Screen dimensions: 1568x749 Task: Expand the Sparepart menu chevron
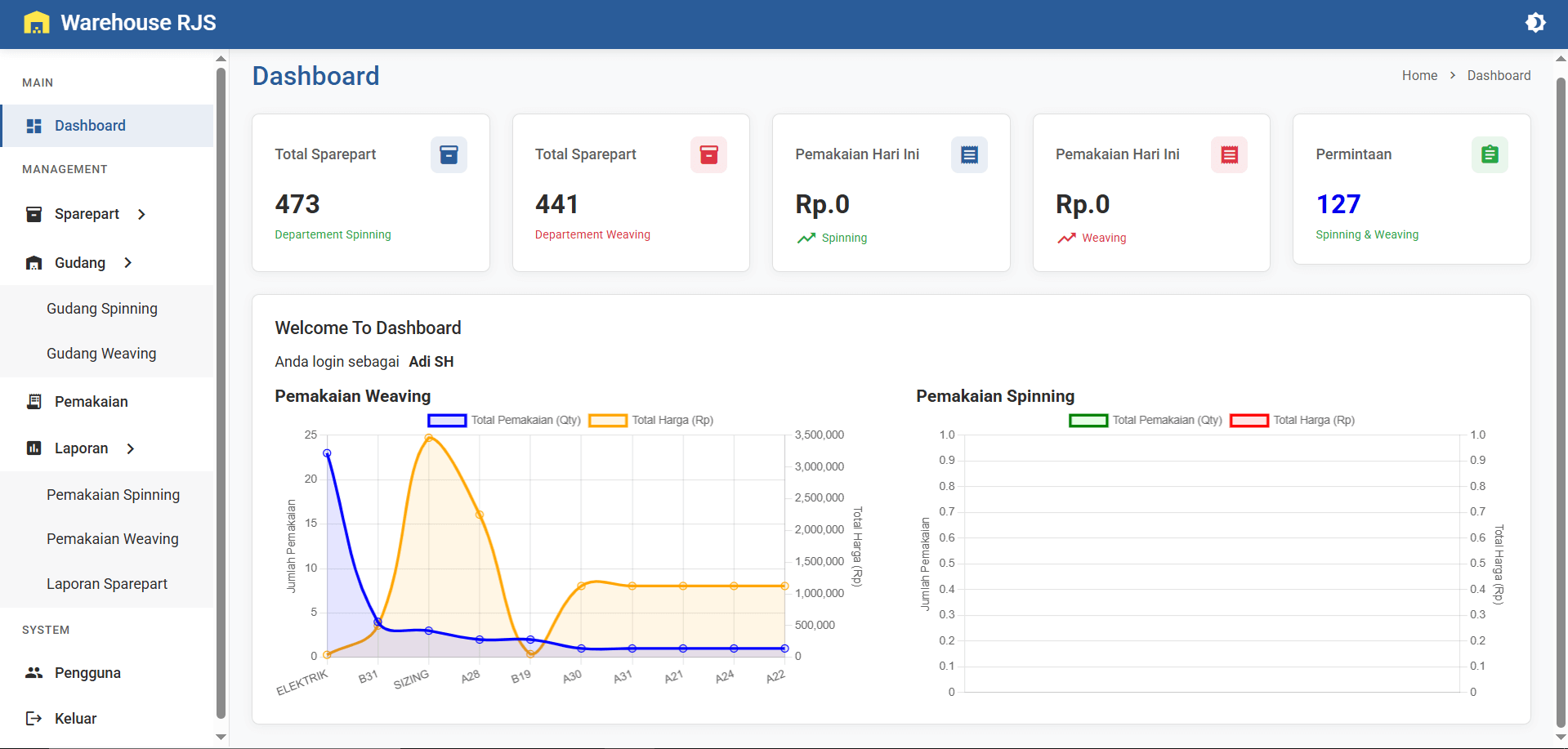(141, 214)
